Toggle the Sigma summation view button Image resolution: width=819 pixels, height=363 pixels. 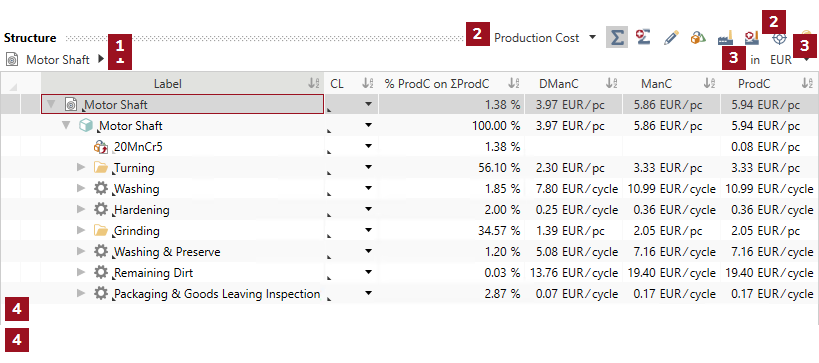(617, 38)
